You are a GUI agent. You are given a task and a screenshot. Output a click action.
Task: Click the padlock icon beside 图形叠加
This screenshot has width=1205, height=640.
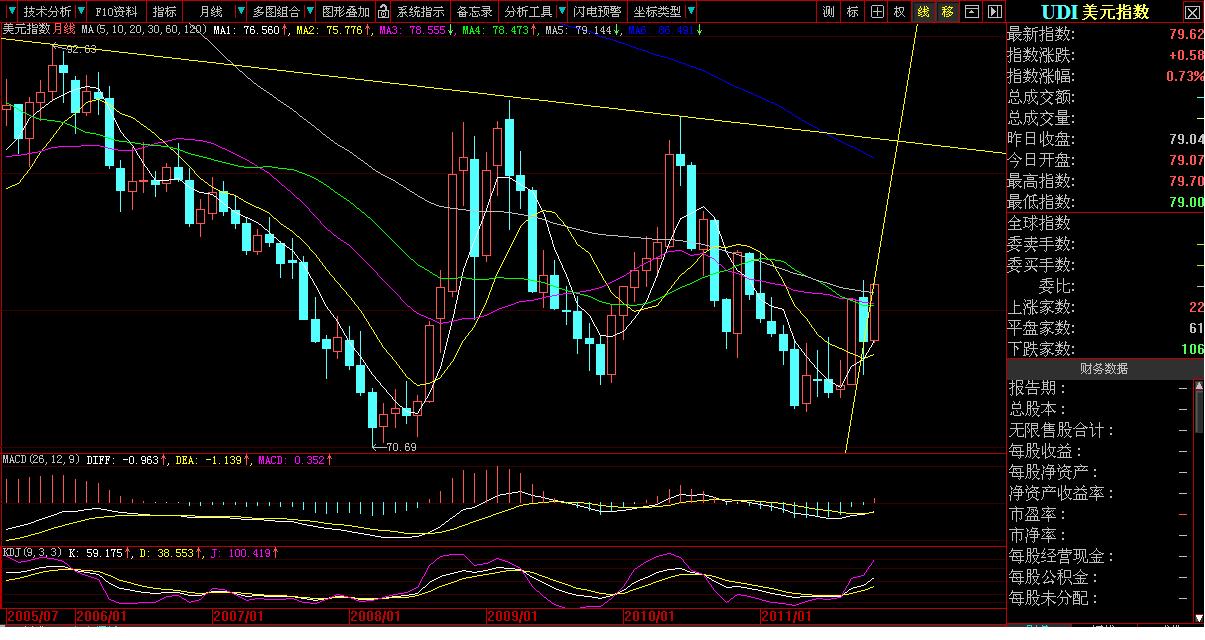pyautogui.click(x=382, y=12)
